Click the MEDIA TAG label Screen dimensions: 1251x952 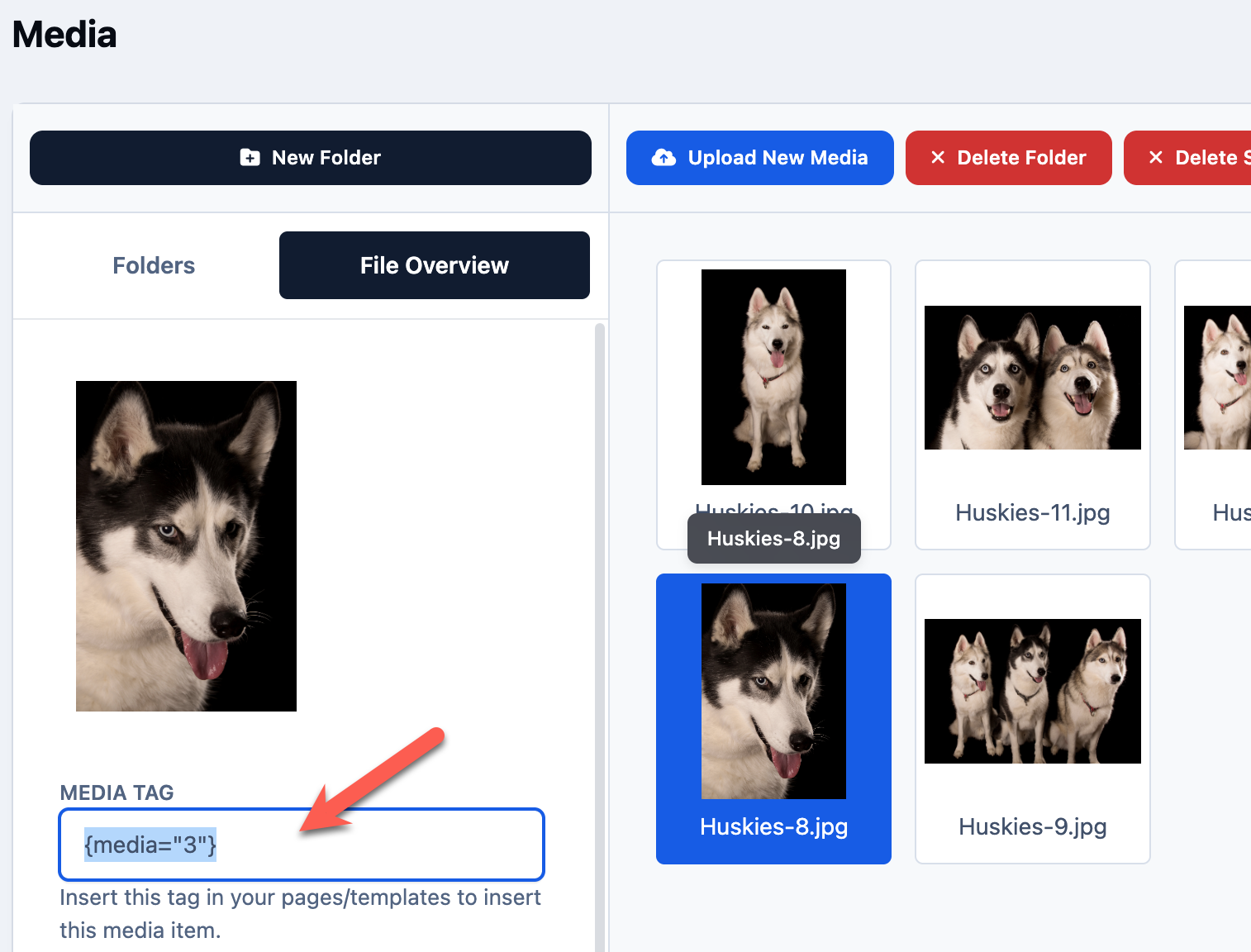(x=117, y=793)
